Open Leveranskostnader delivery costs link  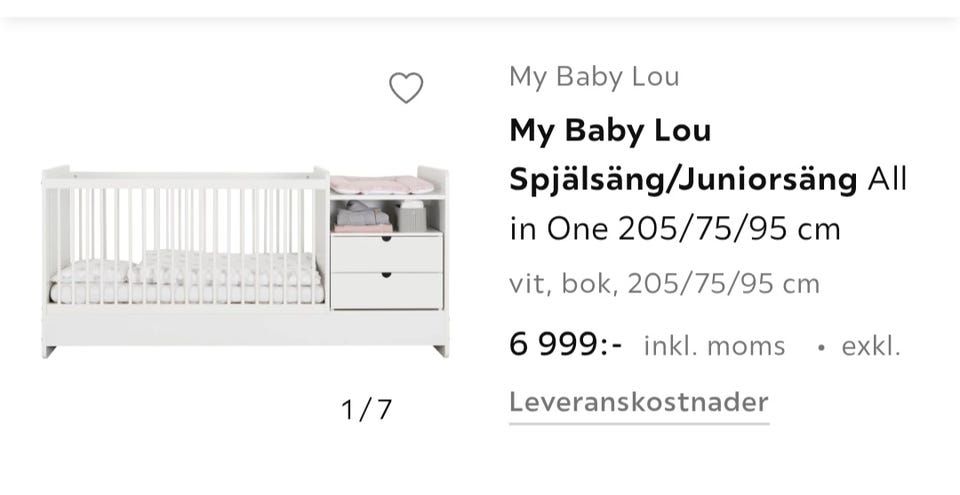(638, 403)
